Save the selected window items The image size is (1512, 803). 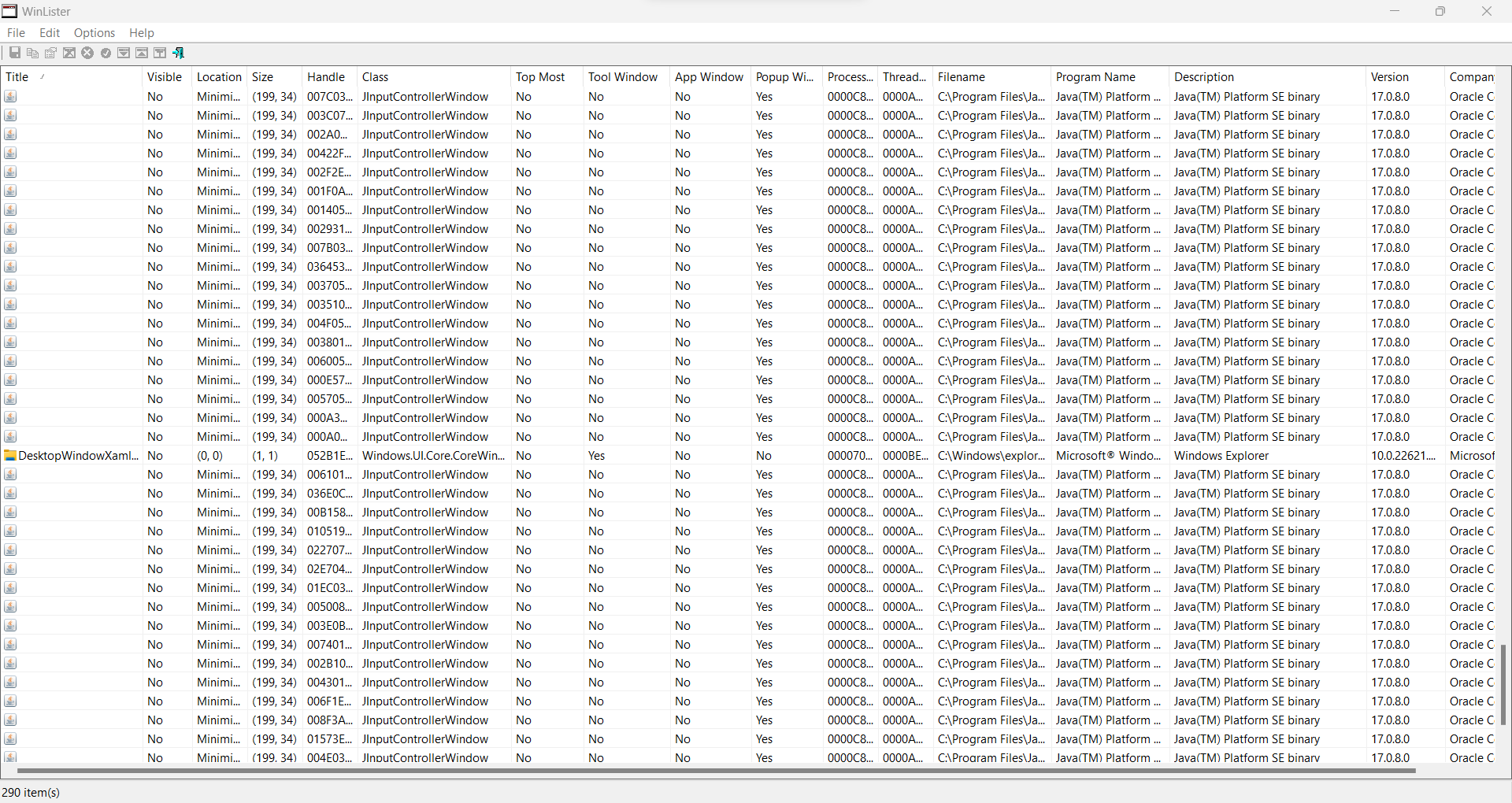(14, 53)
